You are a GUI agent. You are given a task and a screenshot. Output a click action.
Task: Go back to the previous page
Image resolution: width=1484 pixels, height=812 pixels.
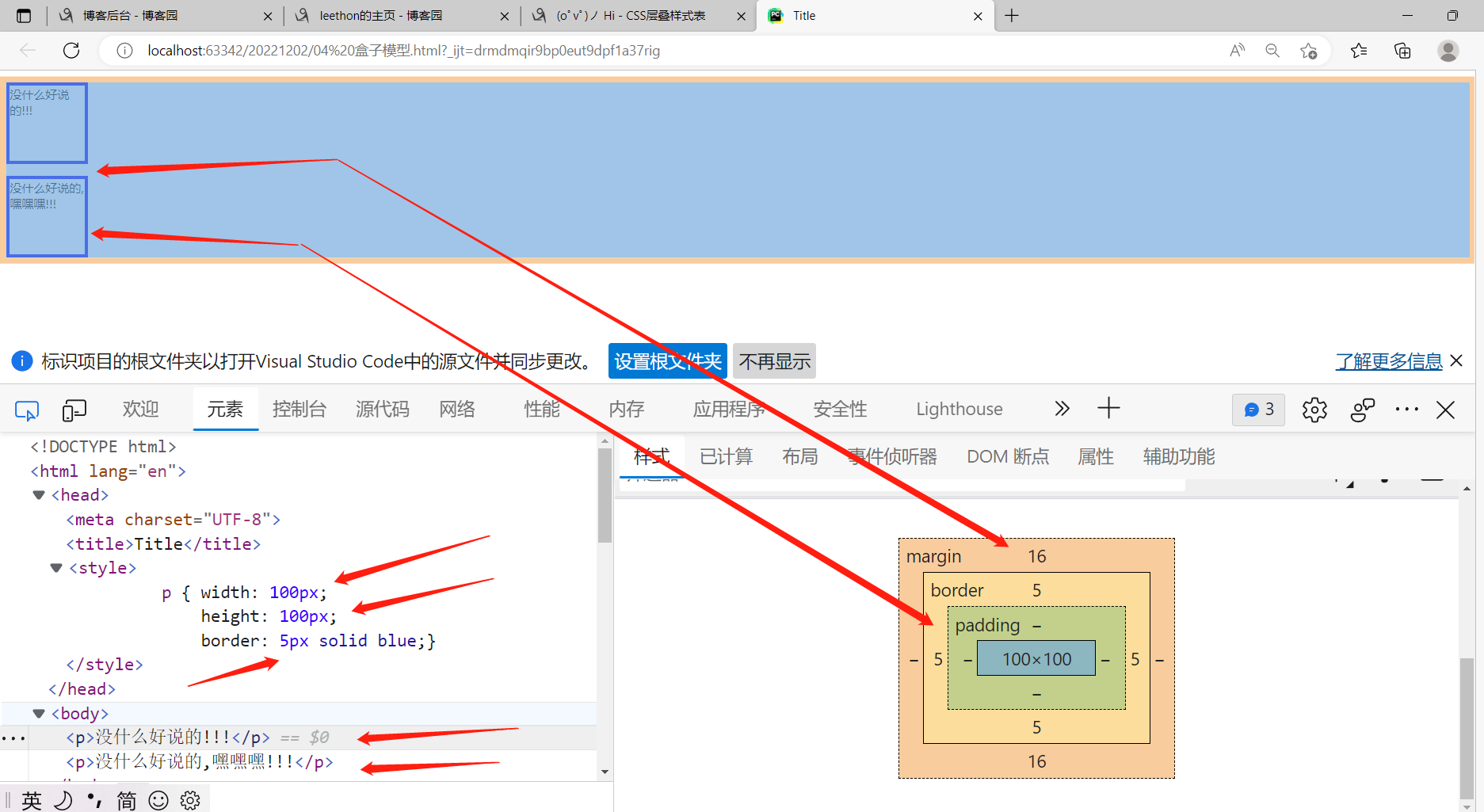[28, 51]
